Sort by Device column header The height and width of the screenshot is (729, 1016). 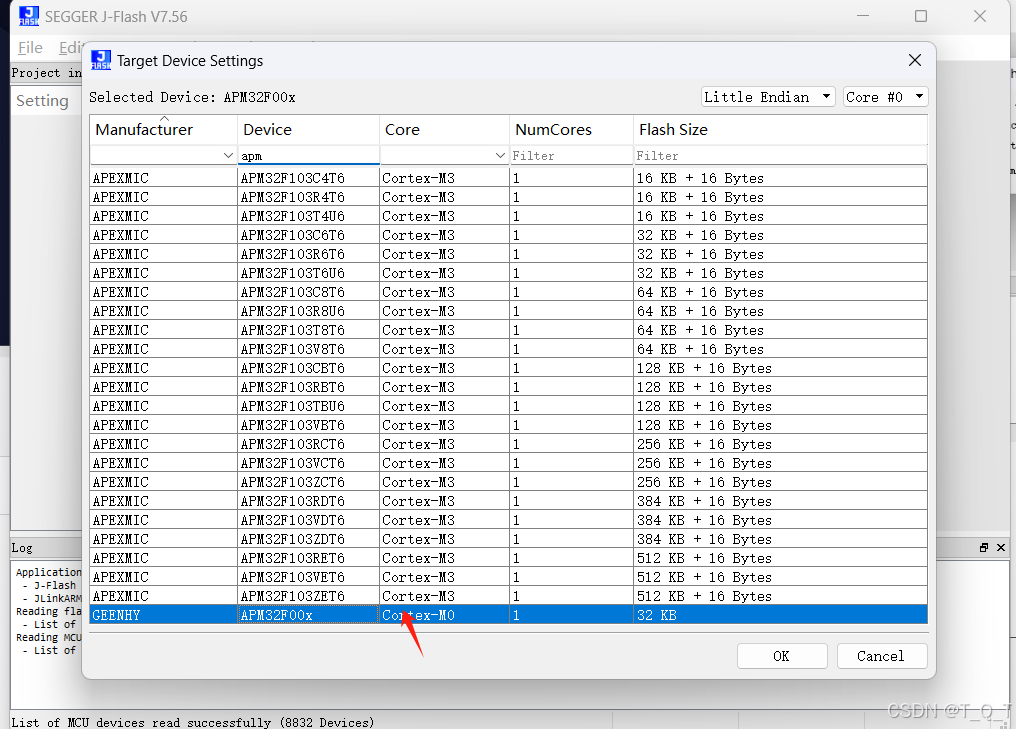(308, 130)
